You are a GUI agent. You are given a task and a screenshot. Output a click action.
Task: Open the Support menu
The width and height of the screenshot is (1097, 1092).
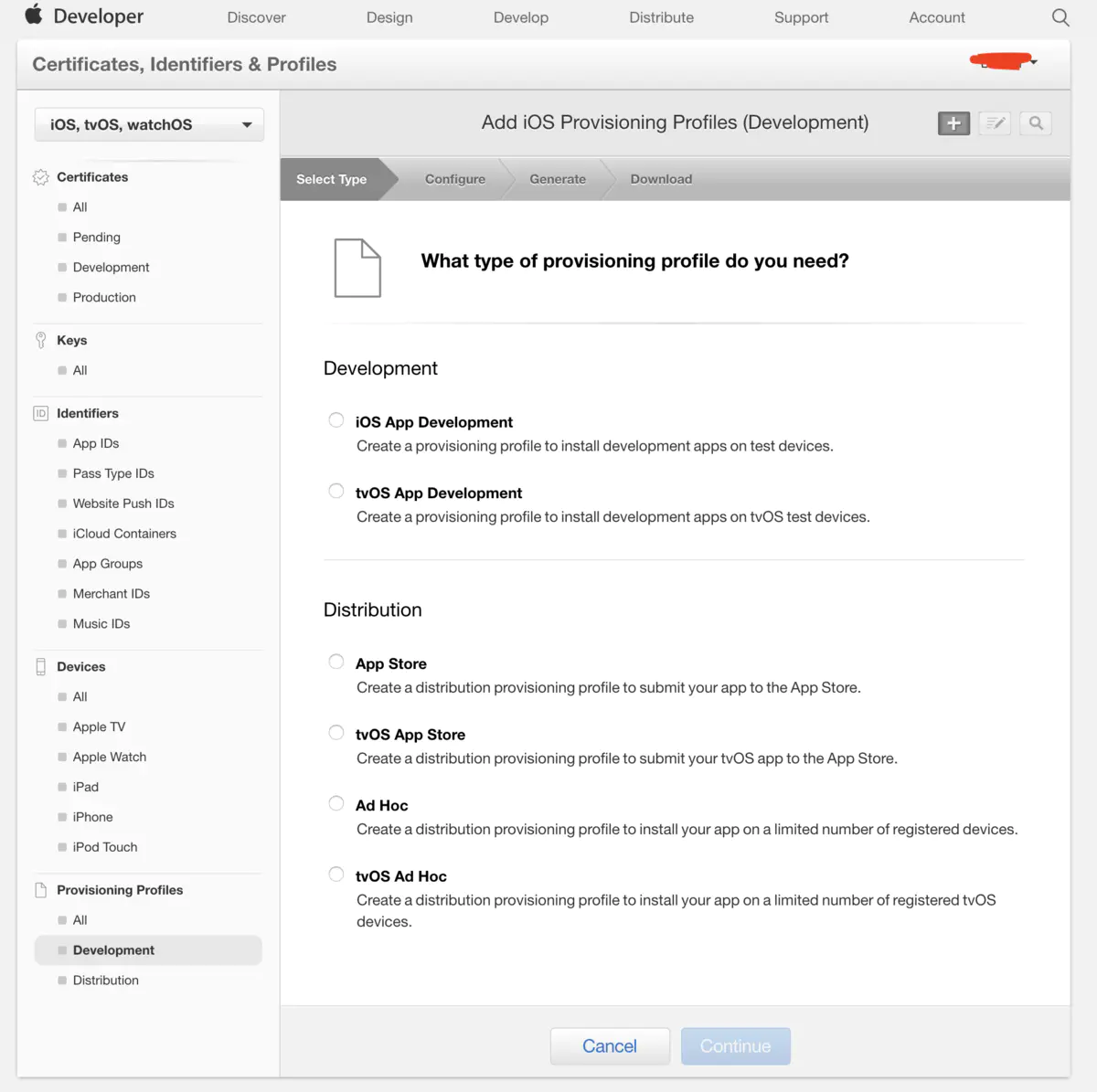(801, 17)
